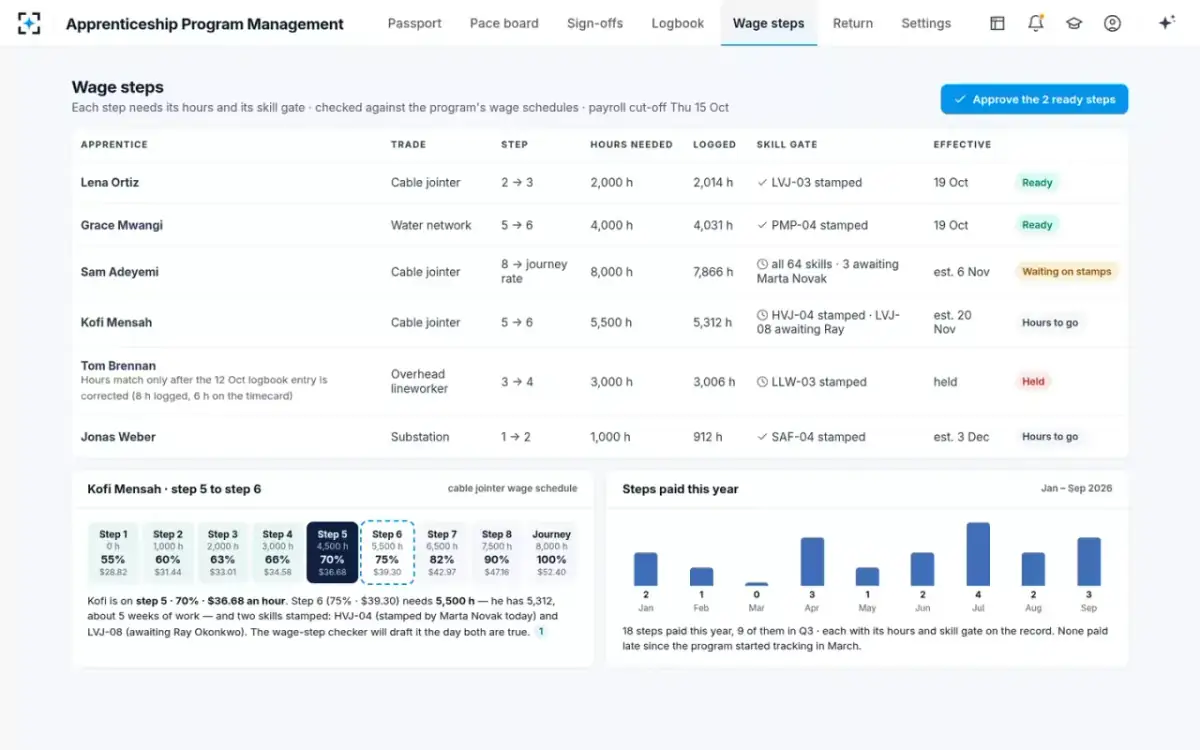
Task: Sort by the Apprentice column header
Action: [114, 145]
